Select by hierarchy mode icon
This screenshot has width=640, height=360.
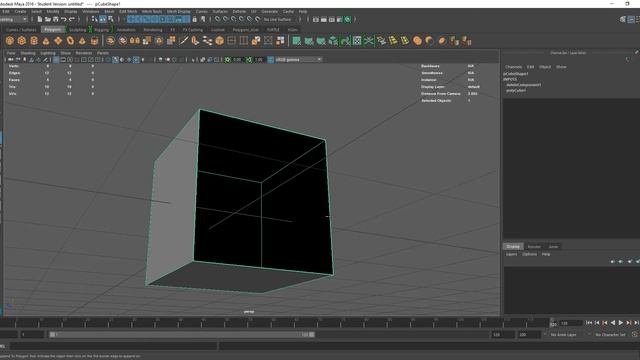(95, 19)
